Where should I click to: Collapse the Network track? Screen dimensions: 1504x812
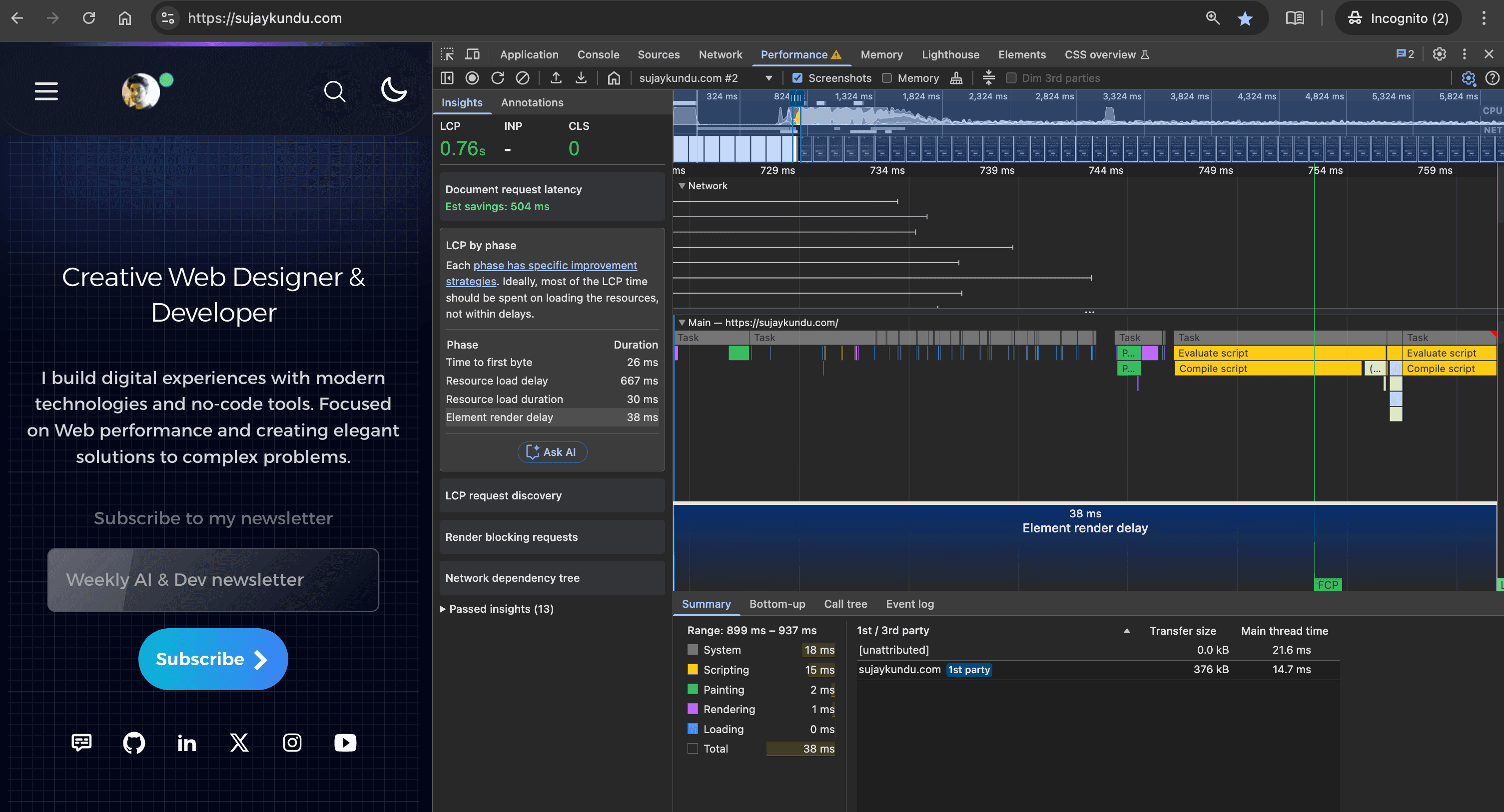[683, 185]
